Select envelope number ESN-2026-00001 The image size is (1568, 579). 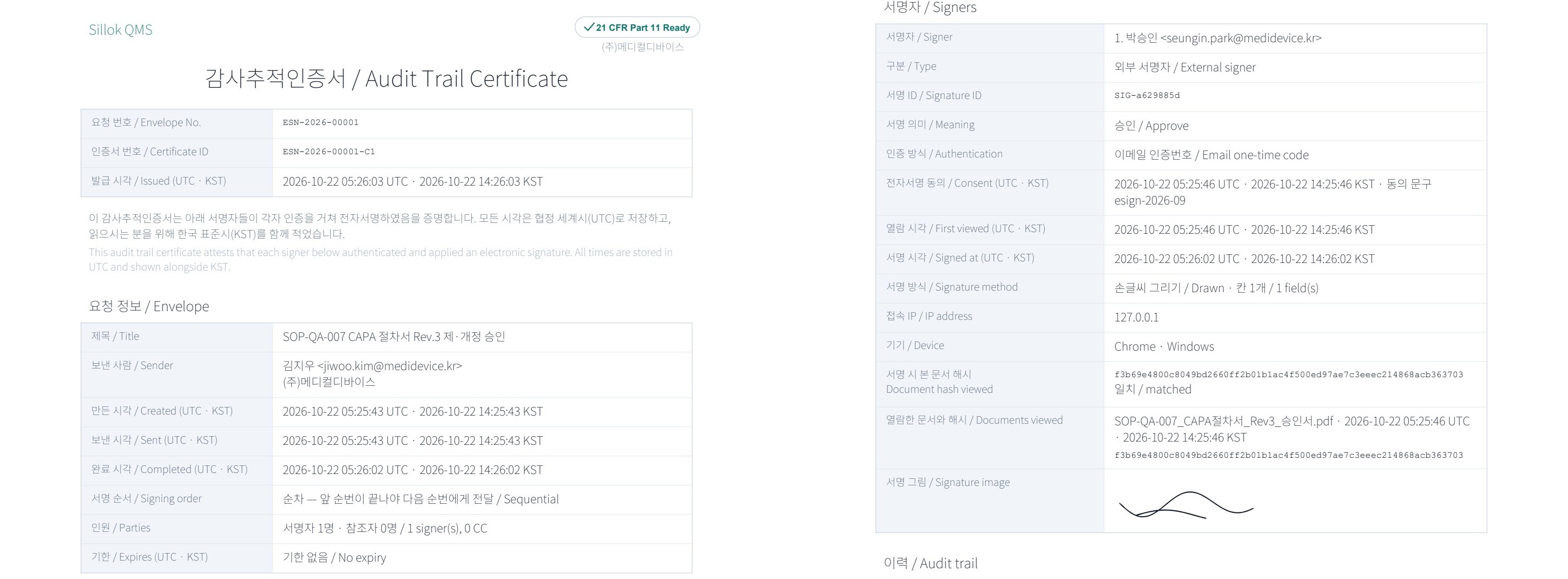pyautogui.click(x=320, y=122)
